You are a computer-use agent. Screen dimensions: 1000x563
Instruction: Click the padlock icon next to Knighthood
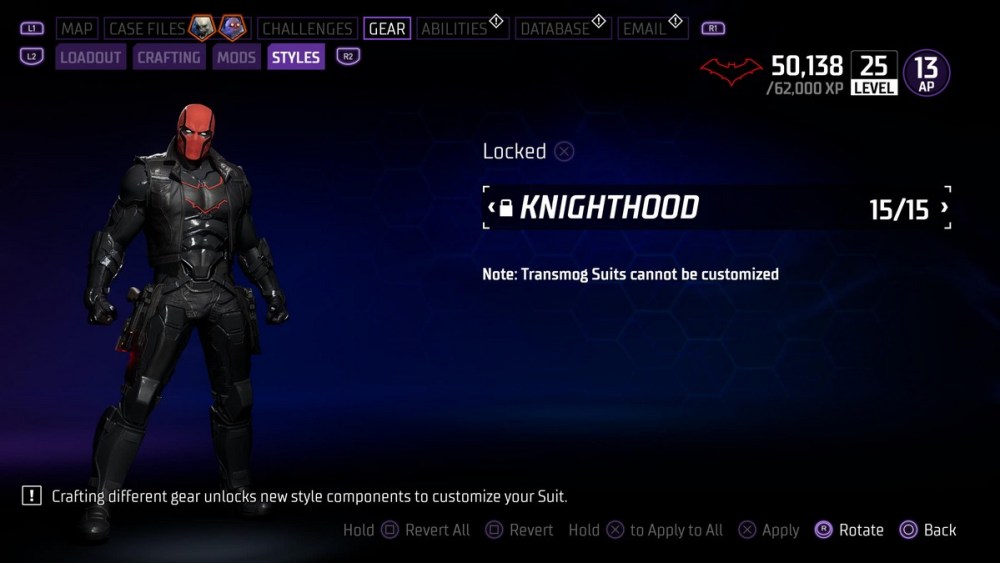point(506,208)
